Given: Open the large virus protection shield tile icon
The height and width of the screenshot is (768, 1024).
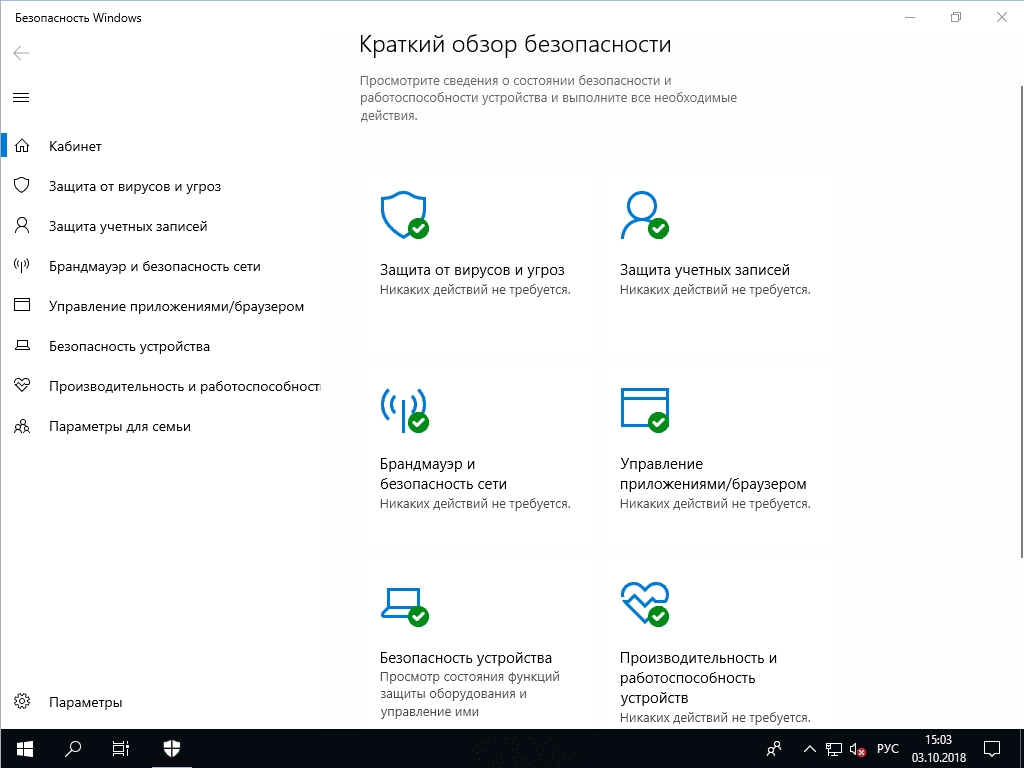Looking at the screenshot, I should pos(405,215).
